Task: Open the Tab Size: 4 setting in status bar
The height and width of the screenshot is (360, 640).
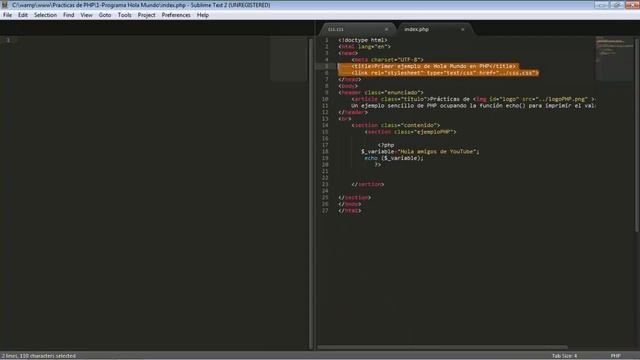Action: pos(564,356)
